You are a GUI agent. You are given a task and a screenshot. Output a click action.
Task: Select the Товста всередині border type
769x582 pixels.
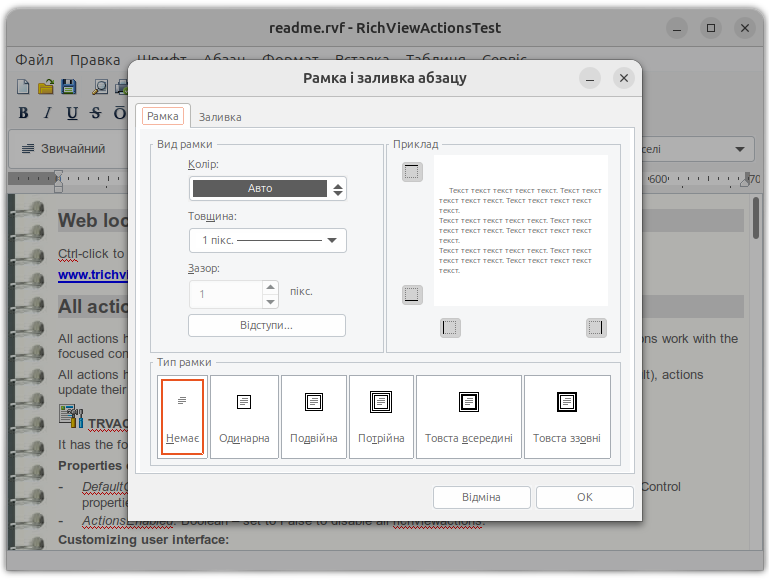[x=468, y=417]
